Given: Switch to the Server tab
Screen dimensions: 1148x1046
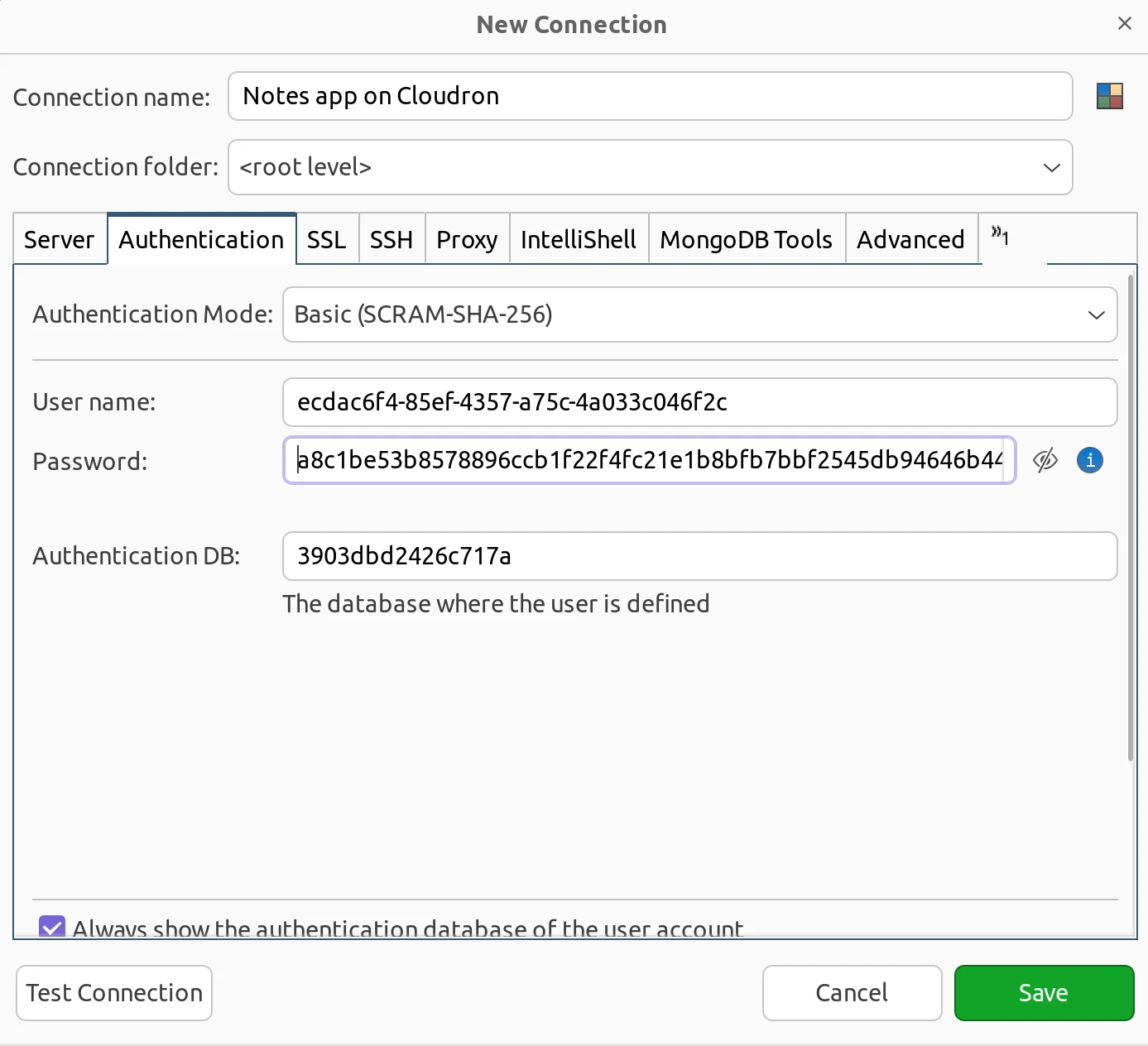Looking at the screenshot, I should (x=59, y=239).
